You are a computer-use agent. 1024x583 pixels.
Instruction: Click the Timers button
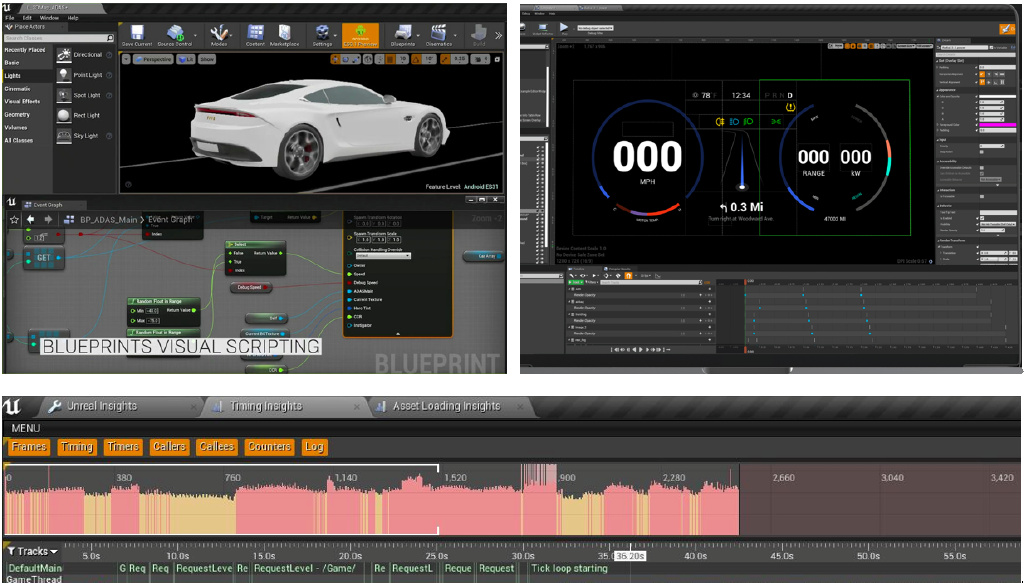click(123, 447)
